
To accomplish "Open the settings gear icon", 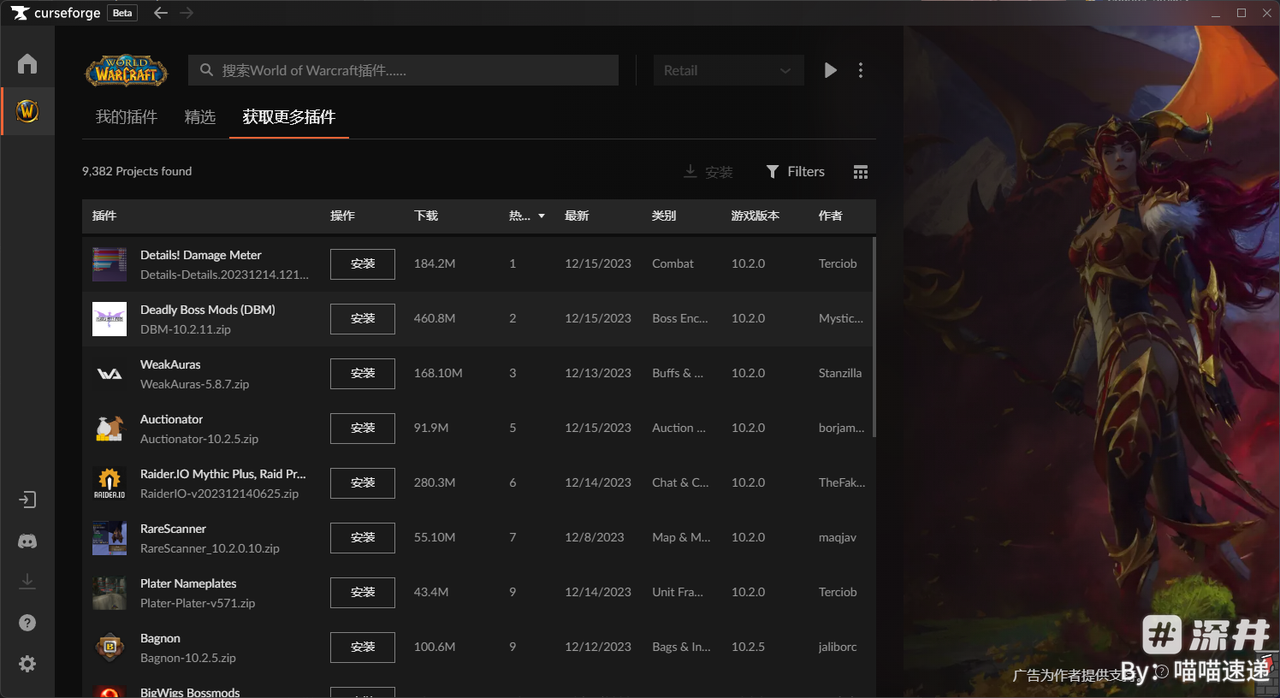I will tap(27, 664).
